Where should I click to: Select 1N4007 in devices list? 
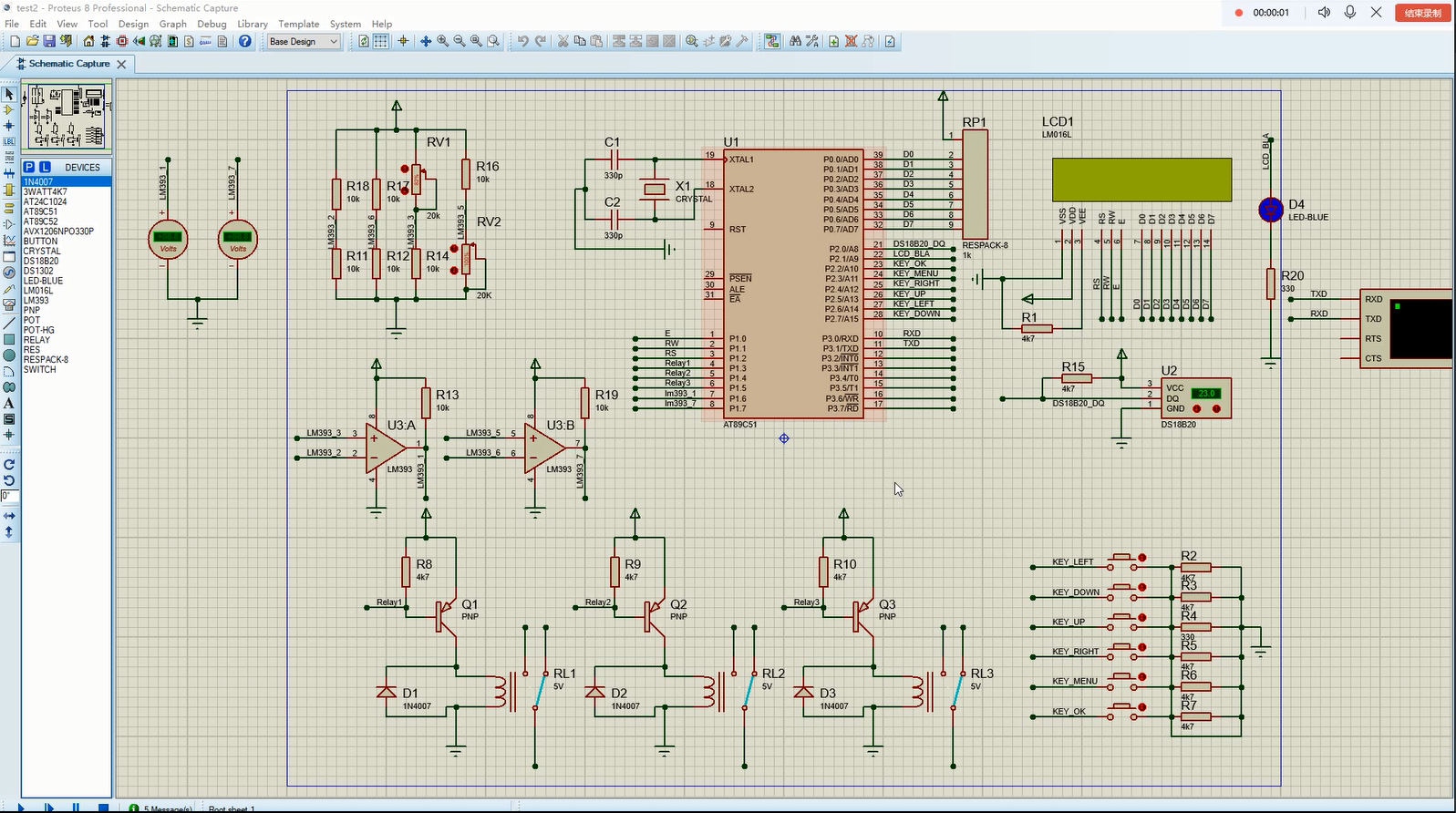66,181
